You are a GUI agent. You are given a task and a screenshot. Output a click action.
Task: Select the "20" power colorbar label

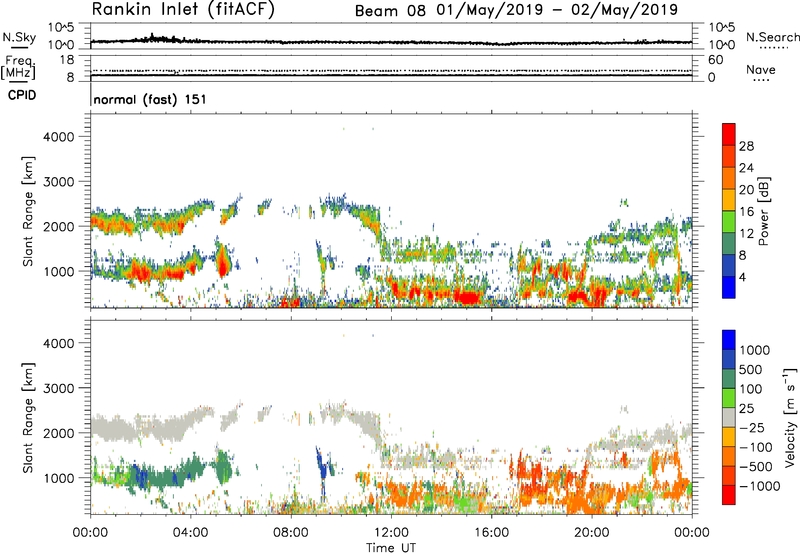click(746, 190)
